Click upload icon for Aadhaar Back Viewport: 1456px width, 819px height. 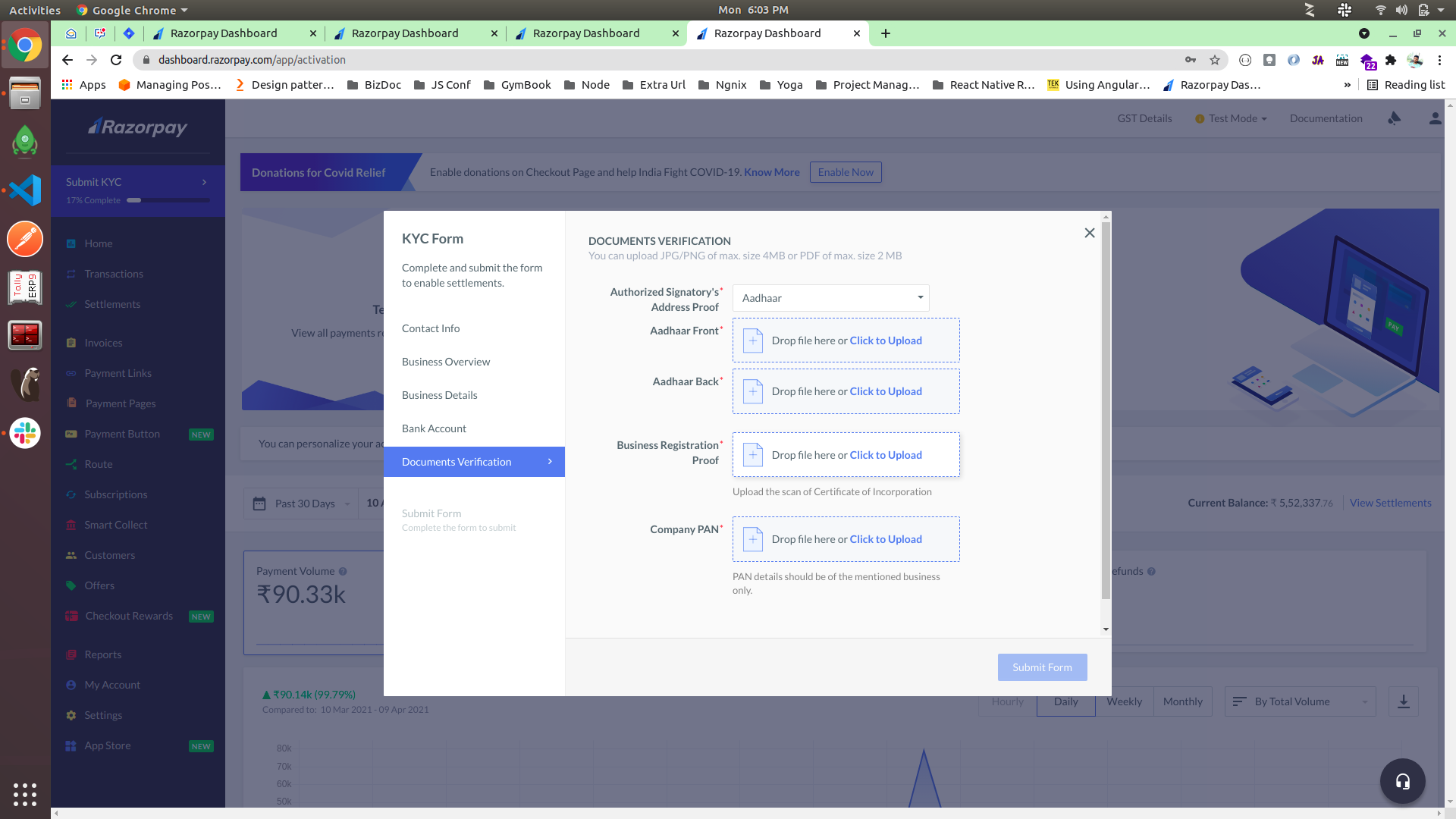pos(752,391)
